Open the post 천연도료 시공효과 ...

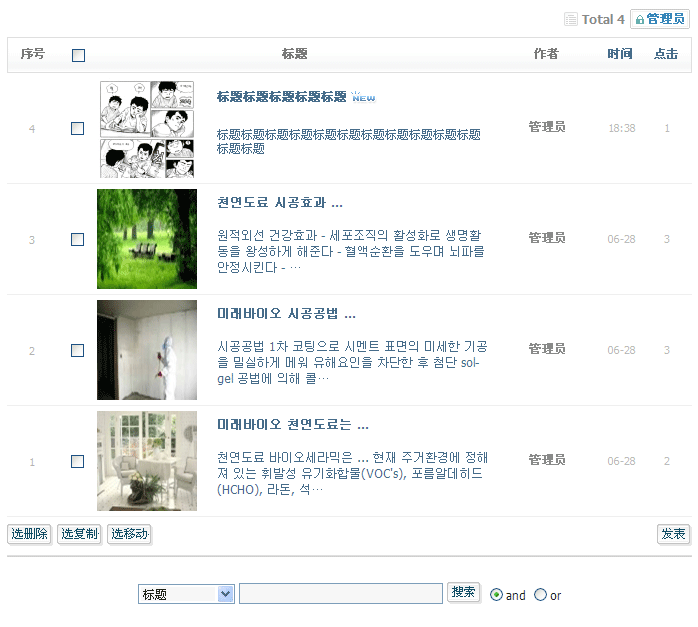click(280, 202)
